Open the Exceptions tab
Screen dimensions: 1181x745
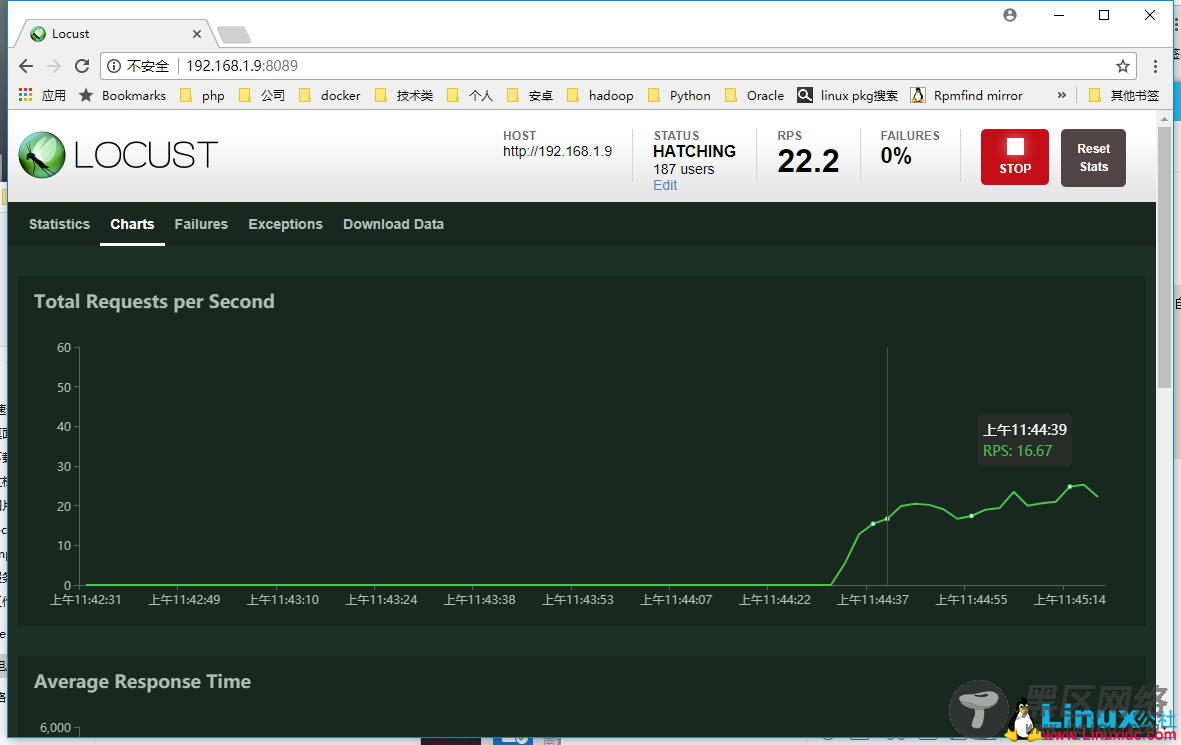(285, 224)
